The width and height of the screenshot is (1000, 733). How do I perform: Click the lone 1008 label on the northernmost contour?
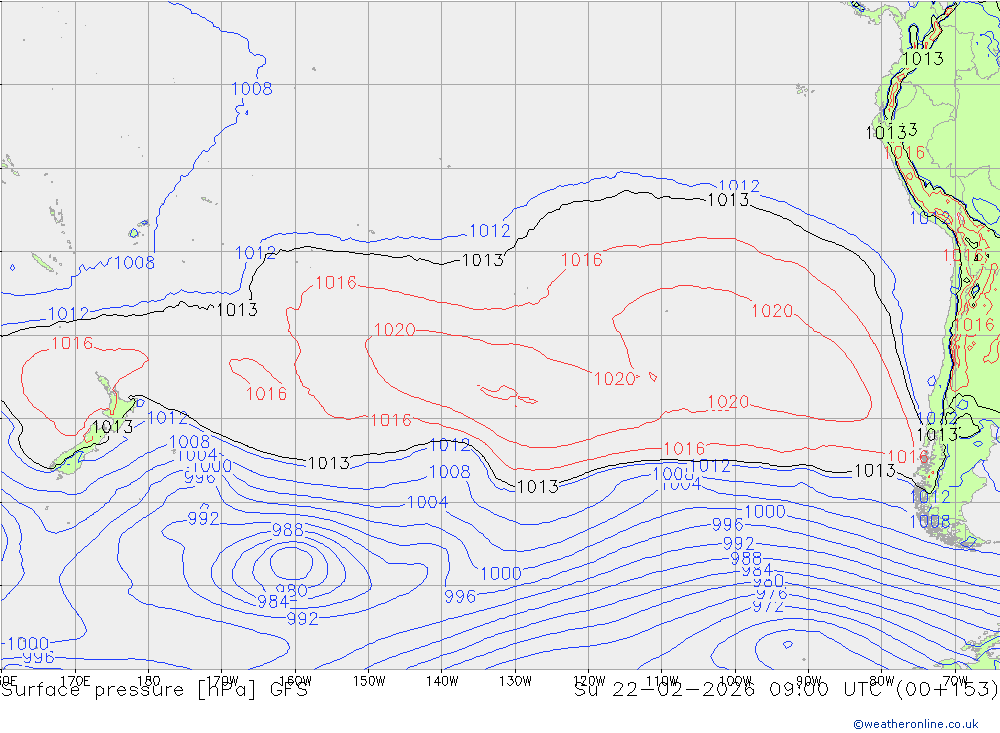[252, 89]
